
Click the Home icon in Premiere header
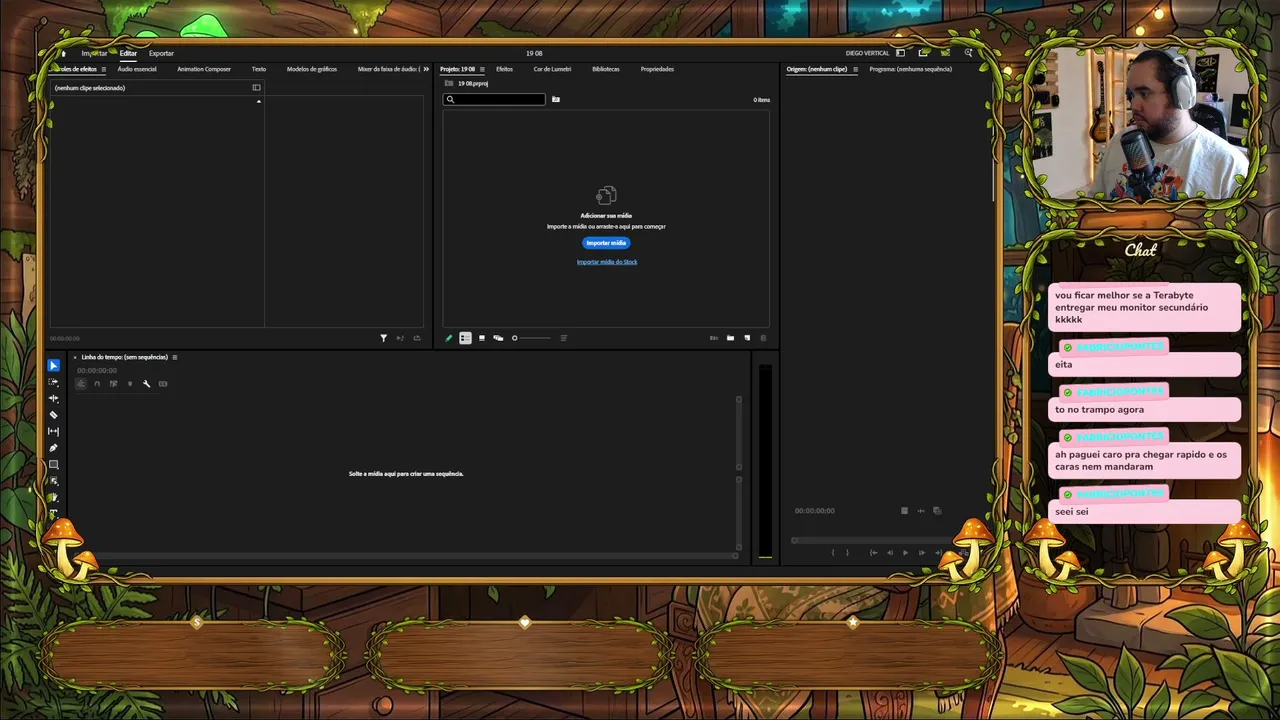[64, 53]
